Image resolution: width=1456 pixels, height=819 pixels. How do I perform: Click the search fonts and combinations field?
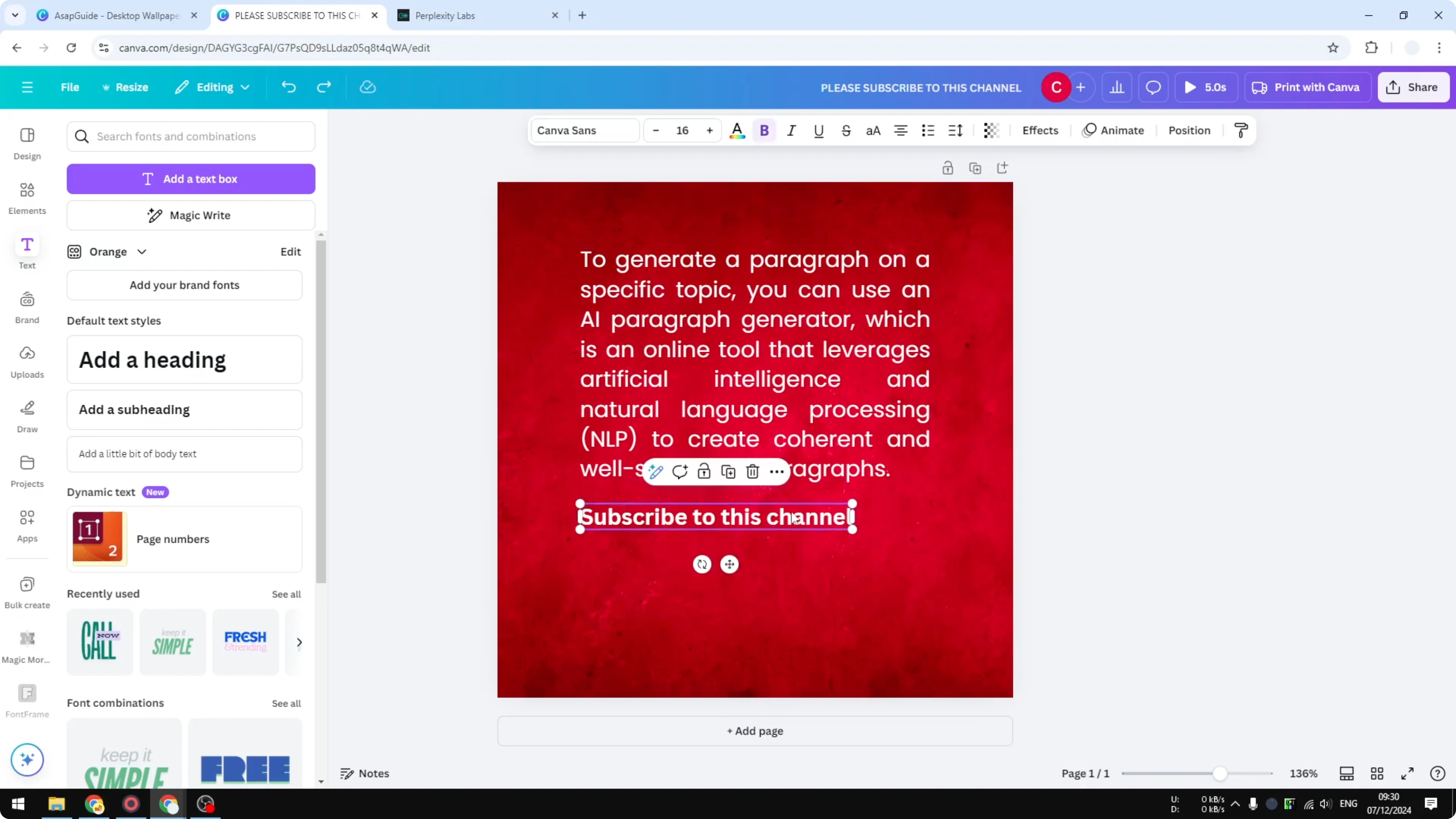click(190, 136)
